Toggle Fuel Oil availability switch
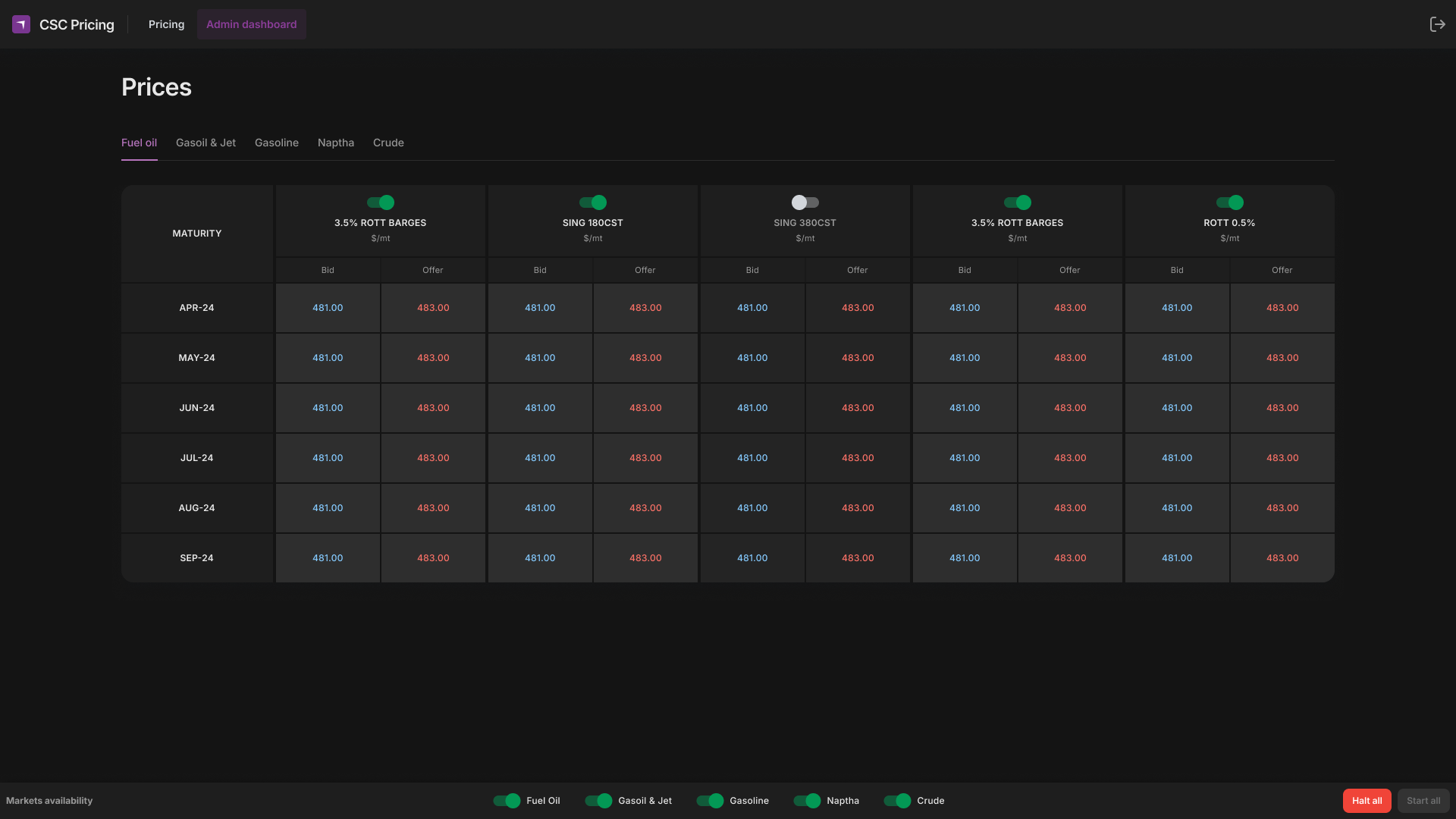The height and width of the screenshot is (819, 1456). (x=507, y=801)
